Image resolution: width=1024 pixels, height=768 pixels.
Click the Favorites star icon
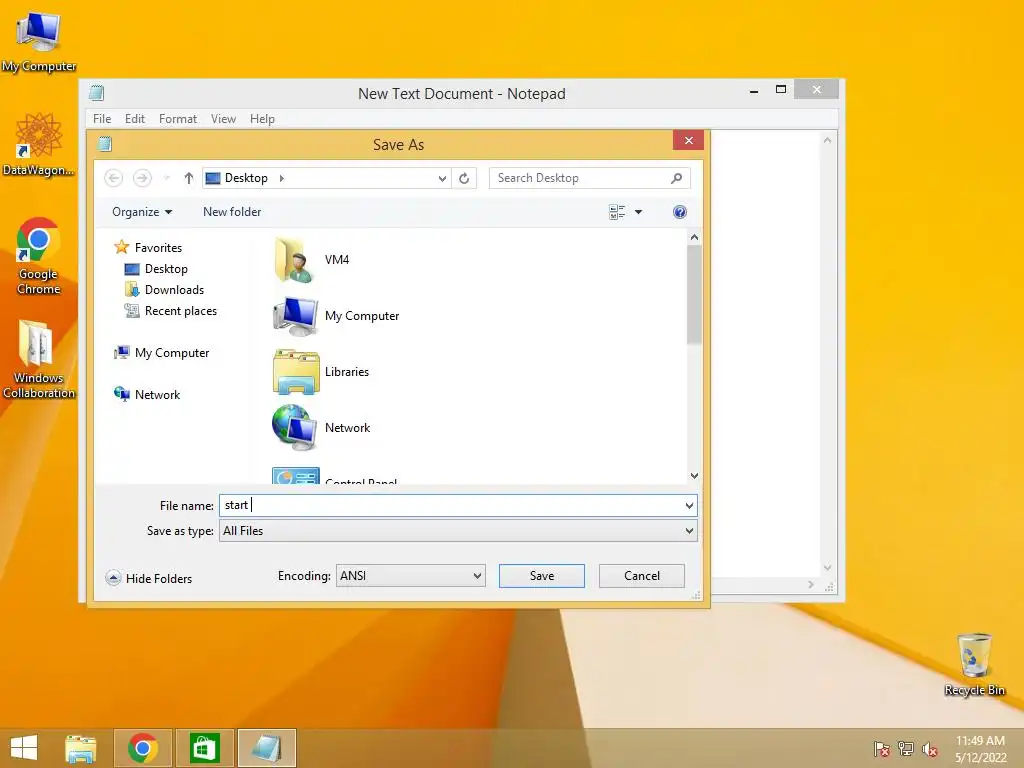pyautogui.click(x=121, y=247)
